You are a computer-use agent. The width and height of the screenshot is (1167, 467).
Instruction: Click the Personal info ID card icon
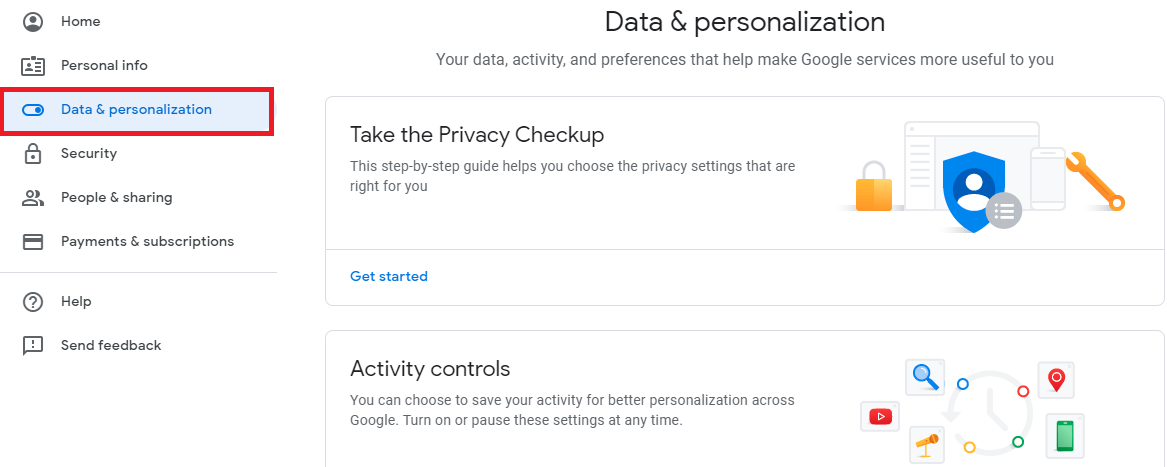[x=33, y=66]
